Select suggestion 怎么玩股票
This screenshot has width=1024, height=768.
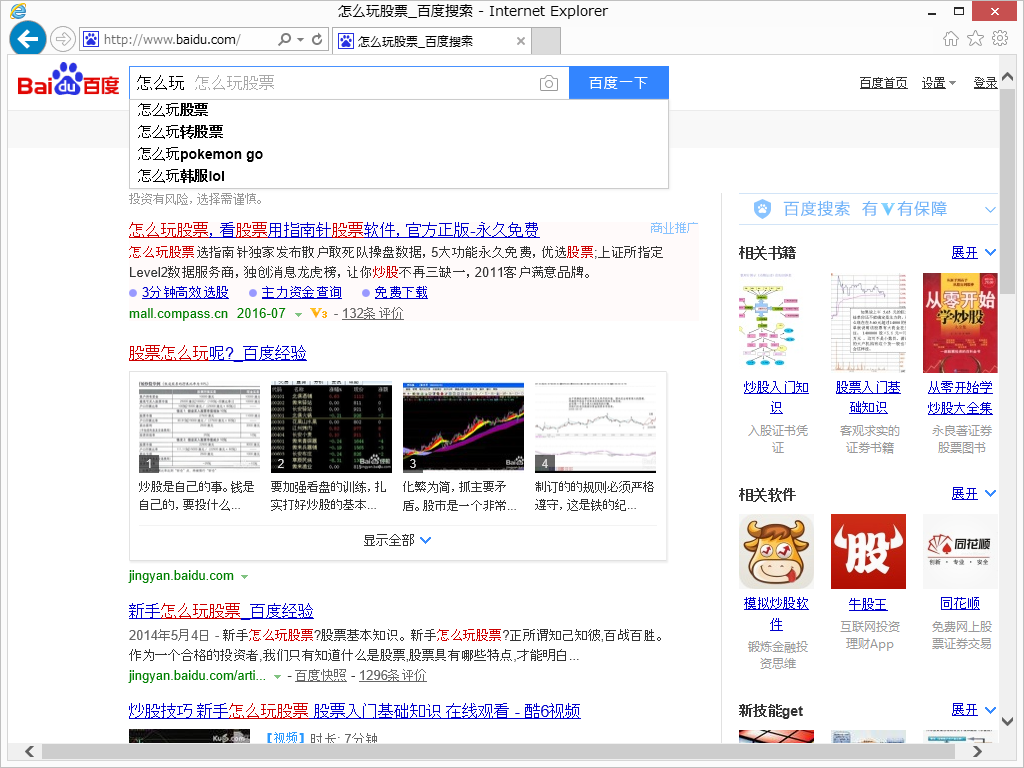398,110
